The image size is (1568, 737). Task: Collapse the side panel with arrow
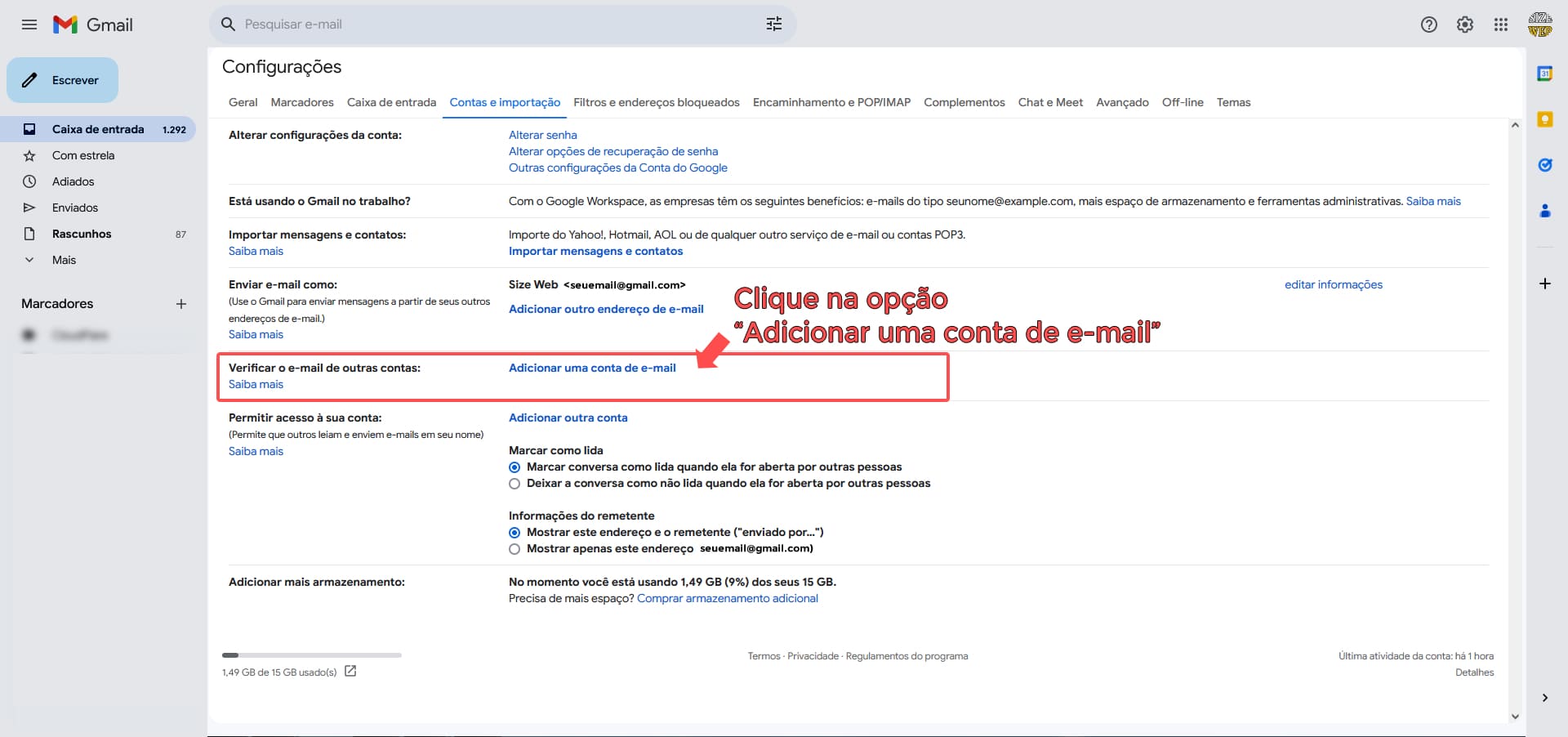pyautogui.click(x=1544, y=698)
